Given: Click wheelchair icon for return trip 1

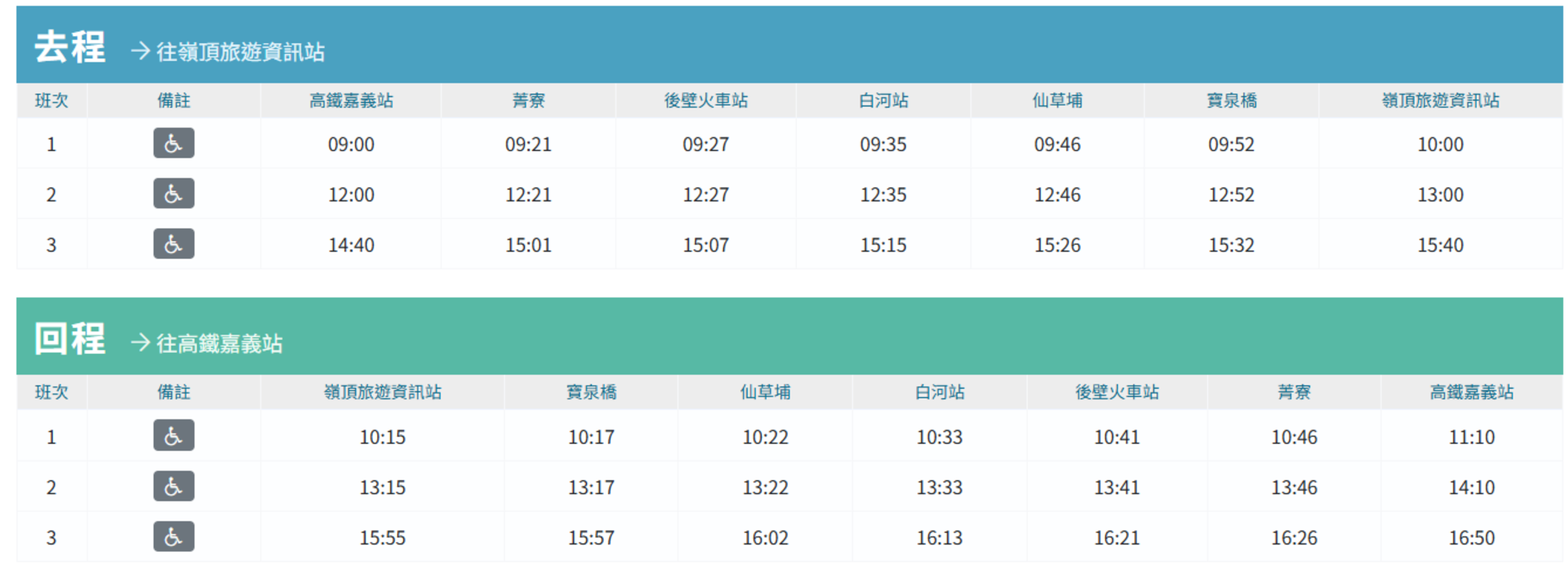Looking at the screenshot, I should point(174,436).
